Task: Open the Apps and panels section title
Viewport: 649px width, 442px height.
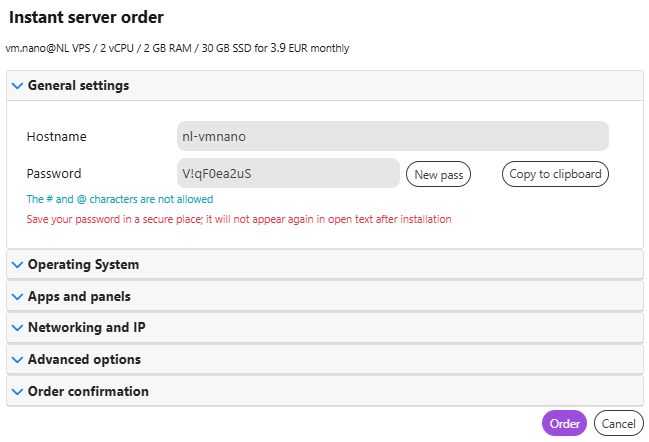Action: [x=79, y=296]
